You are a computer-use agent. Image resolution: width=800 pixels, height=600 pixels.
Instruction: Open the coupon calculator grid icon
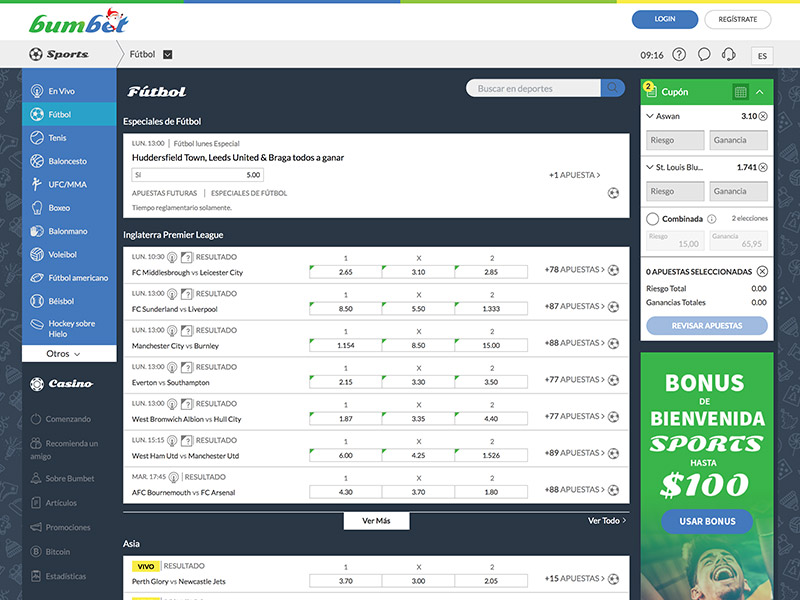click(740, 92)
